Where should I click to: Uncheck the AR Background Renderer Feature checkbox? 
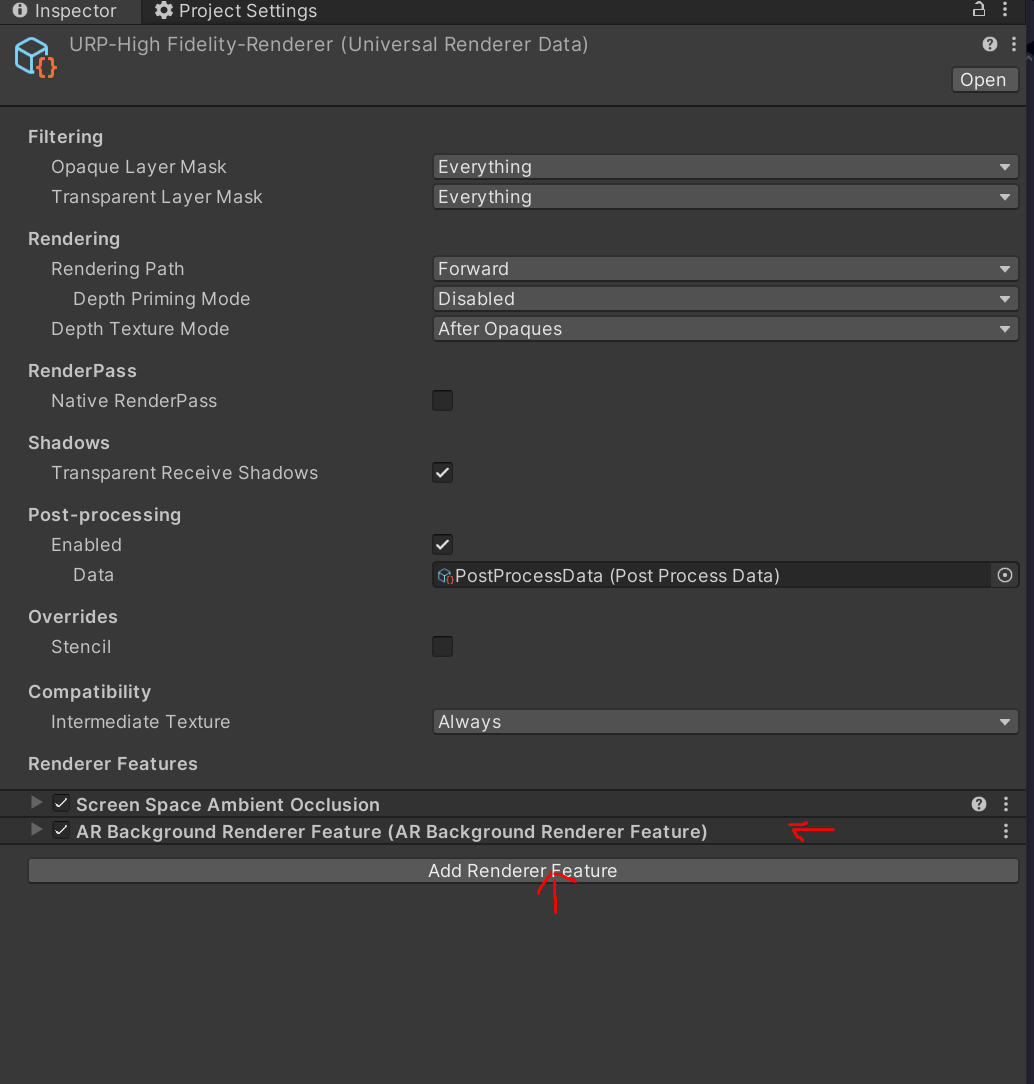pos(61,831)
